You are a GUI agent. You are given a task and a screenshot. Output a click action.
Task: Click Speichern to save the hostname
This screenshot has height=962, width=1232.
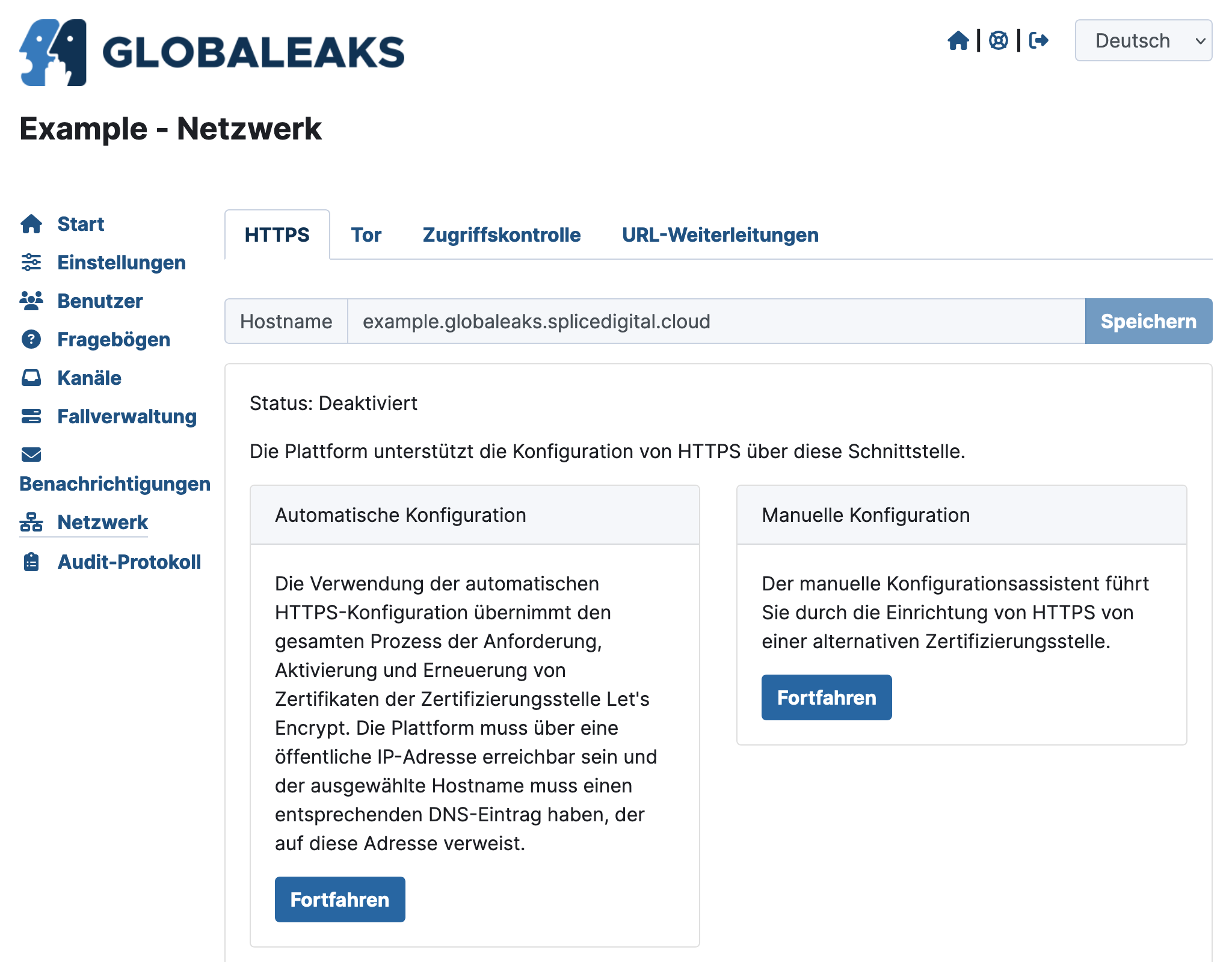tap(1149, 321)
